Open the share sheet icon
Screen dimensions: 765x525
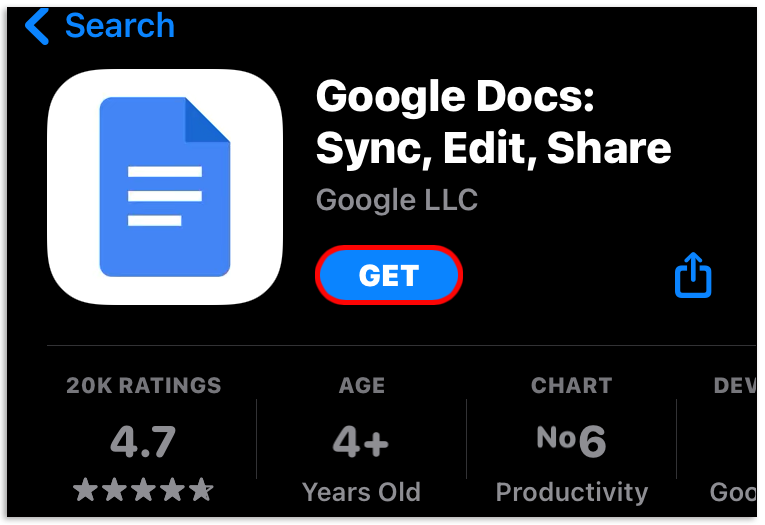(693, 274)
